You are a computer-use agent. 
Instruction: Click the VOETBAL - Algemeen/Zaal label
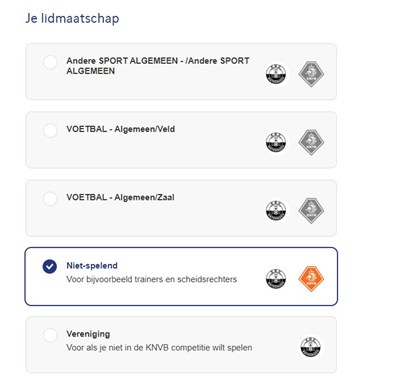[x=120, y=197]
